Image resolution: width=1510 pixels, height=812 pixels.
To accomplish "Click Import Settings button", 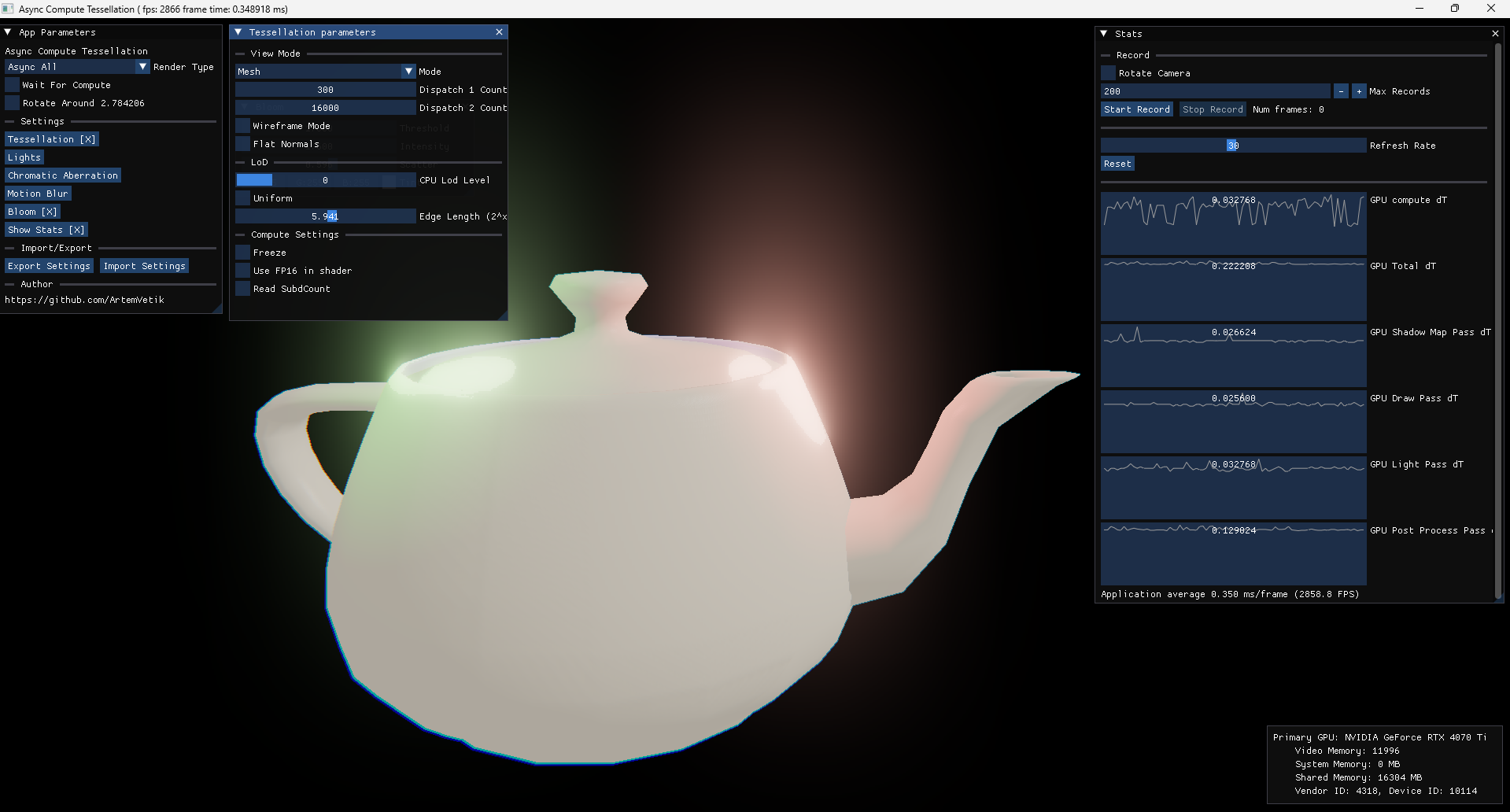I will tap(144, 266).
